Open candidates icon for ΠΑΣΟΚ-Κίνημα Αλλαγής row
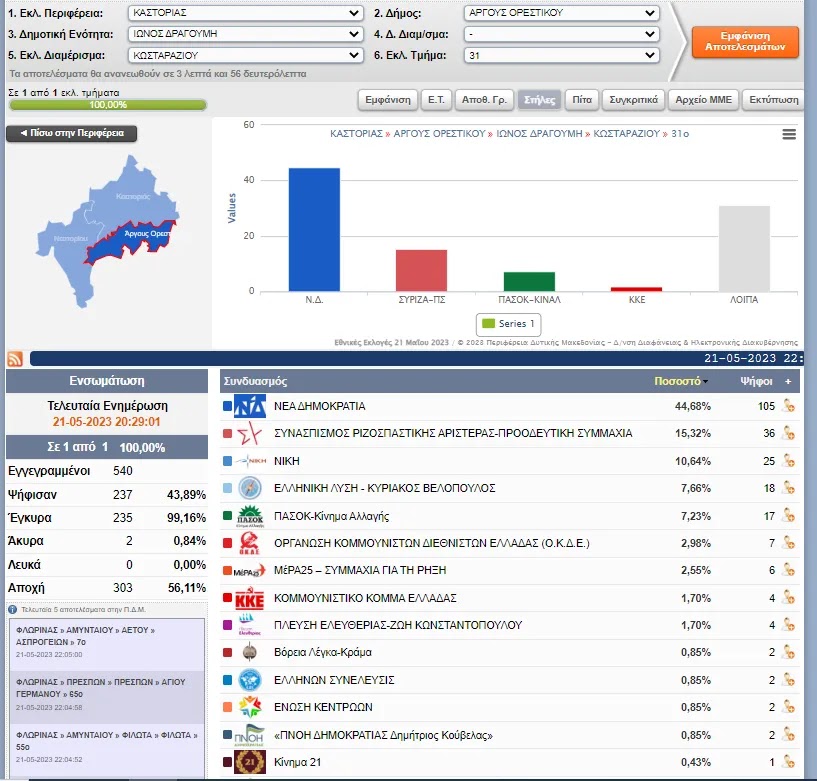817x781 pixels. coord(789,516)
